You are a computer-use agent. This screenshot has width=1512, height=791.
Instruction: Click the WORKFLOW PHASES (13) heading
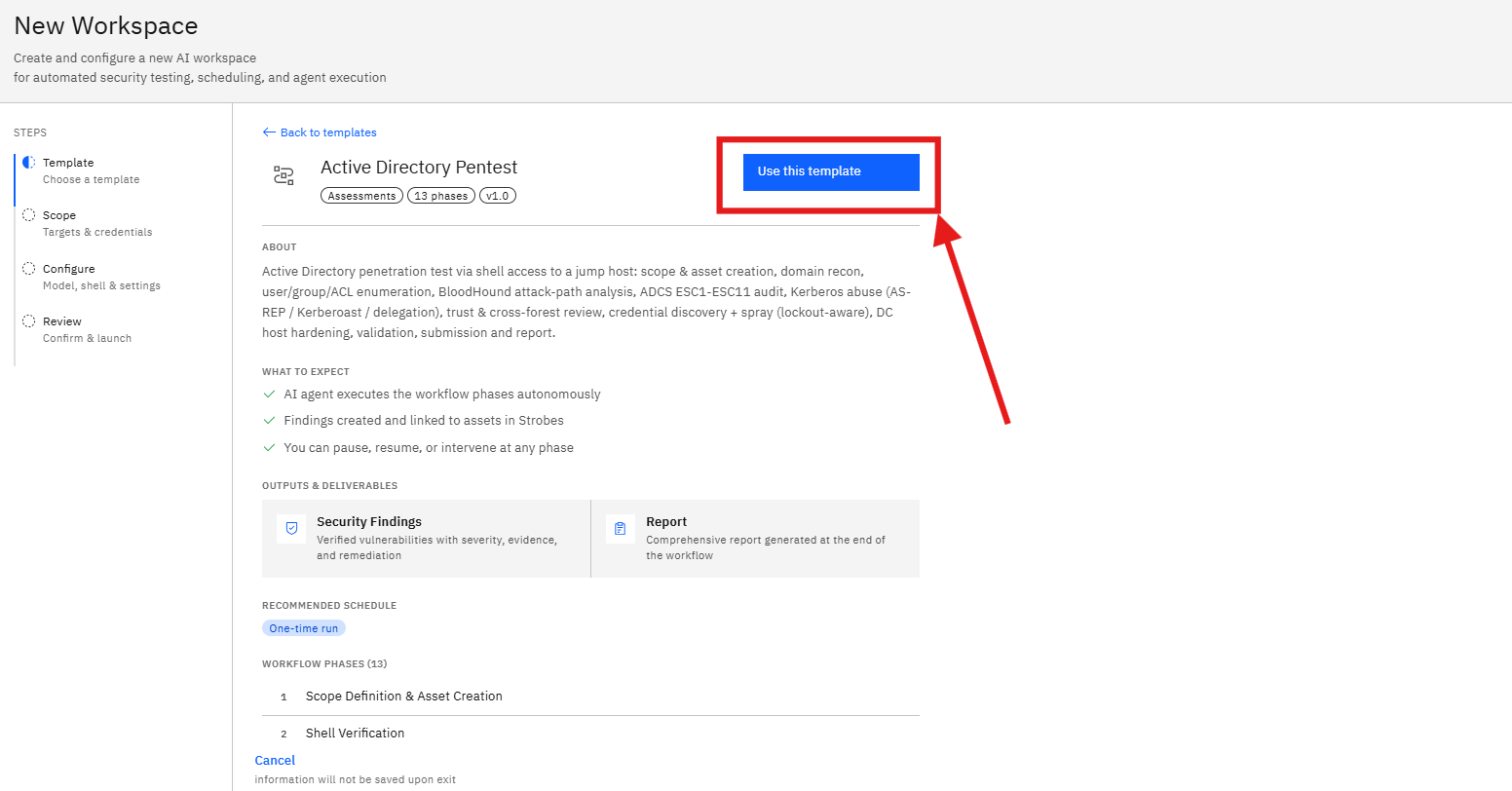point(324,664)
